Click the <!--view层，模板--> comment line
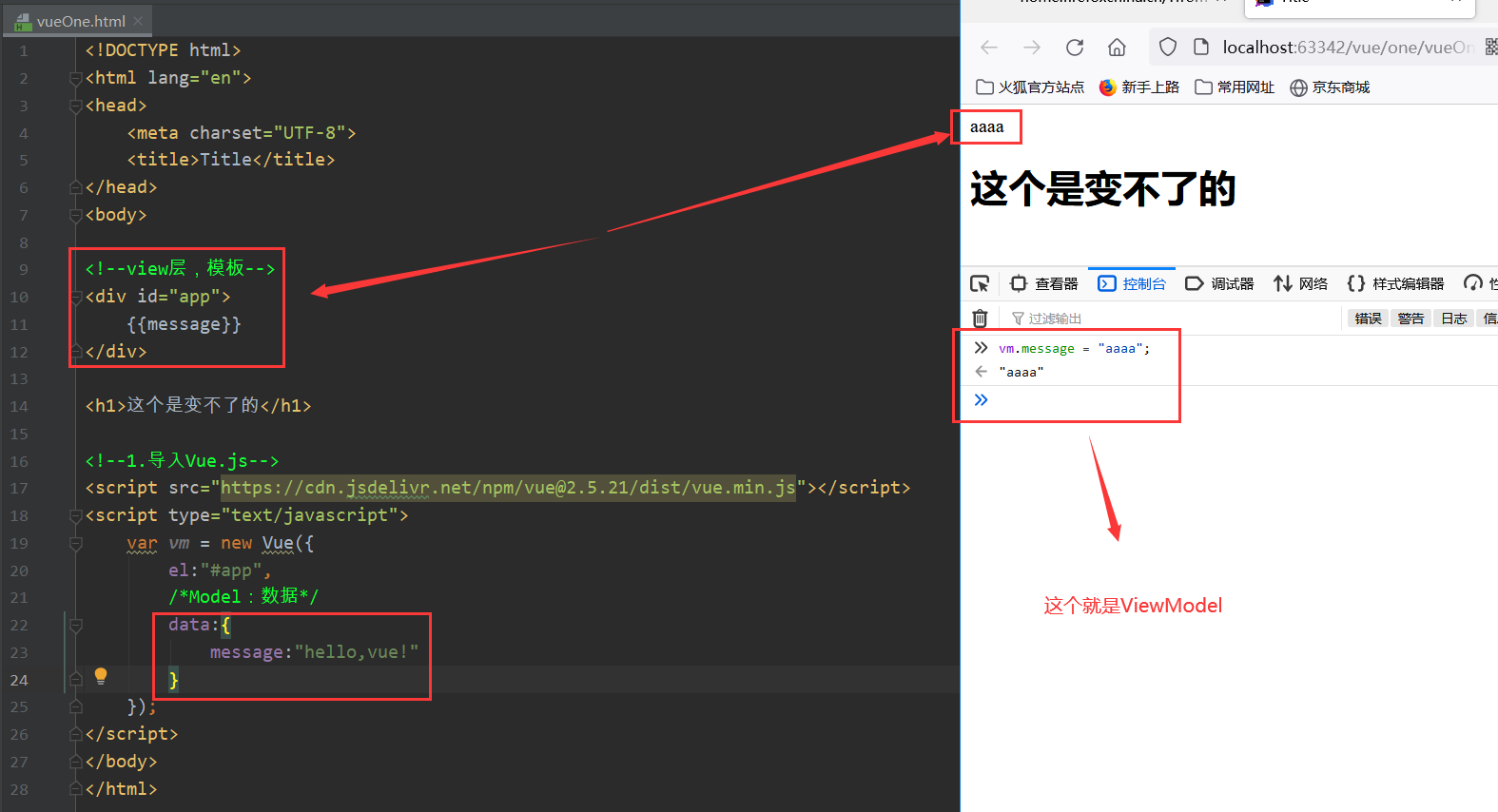 pos(180,269)
